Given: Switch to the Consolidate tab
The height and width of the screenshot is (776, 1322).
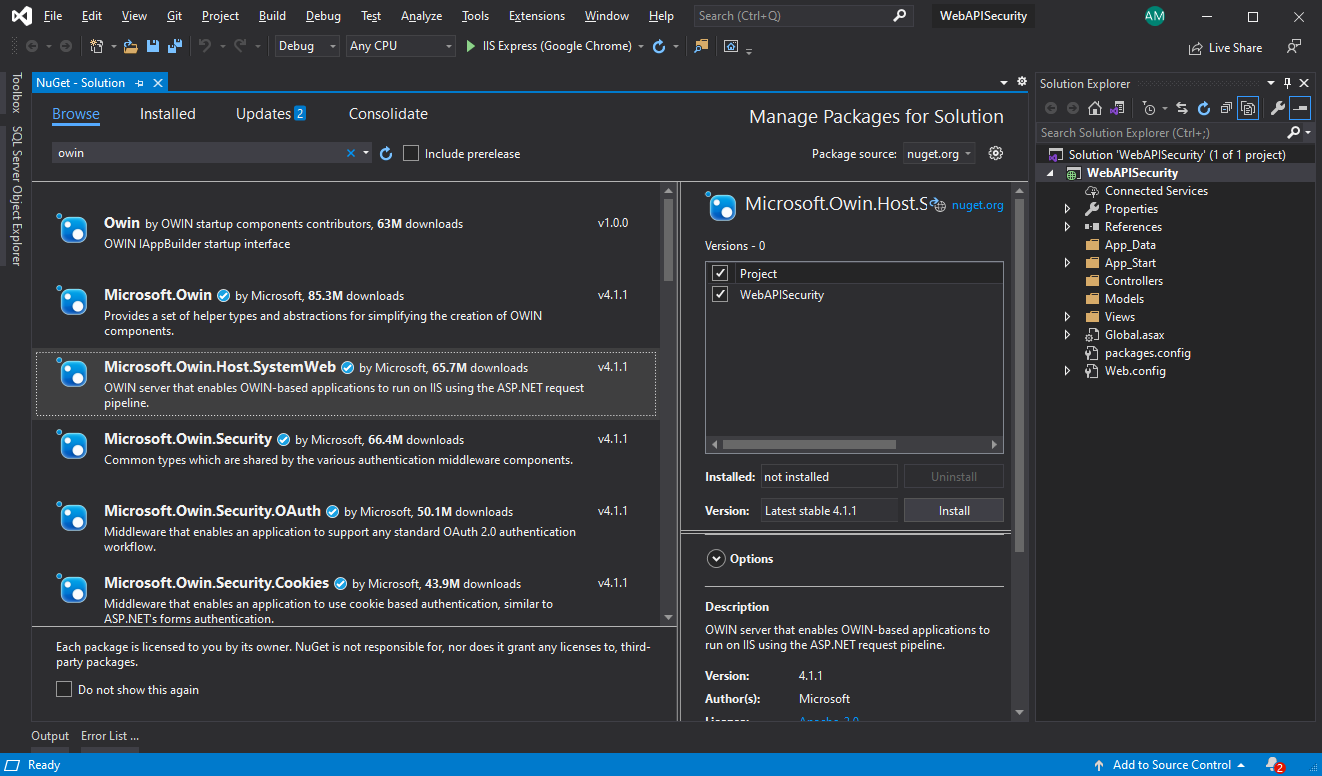Looking at the screenshot, I should click(x=388, y=114).
